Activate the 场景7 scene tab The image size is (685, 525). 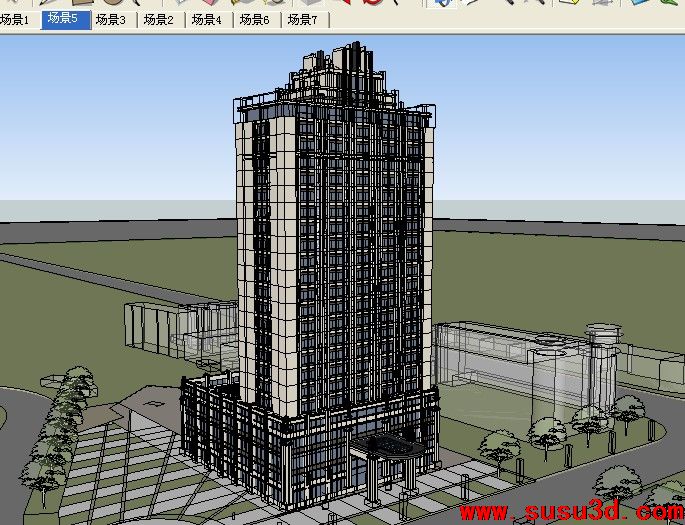pyautogui.click(x=305, y=20)
